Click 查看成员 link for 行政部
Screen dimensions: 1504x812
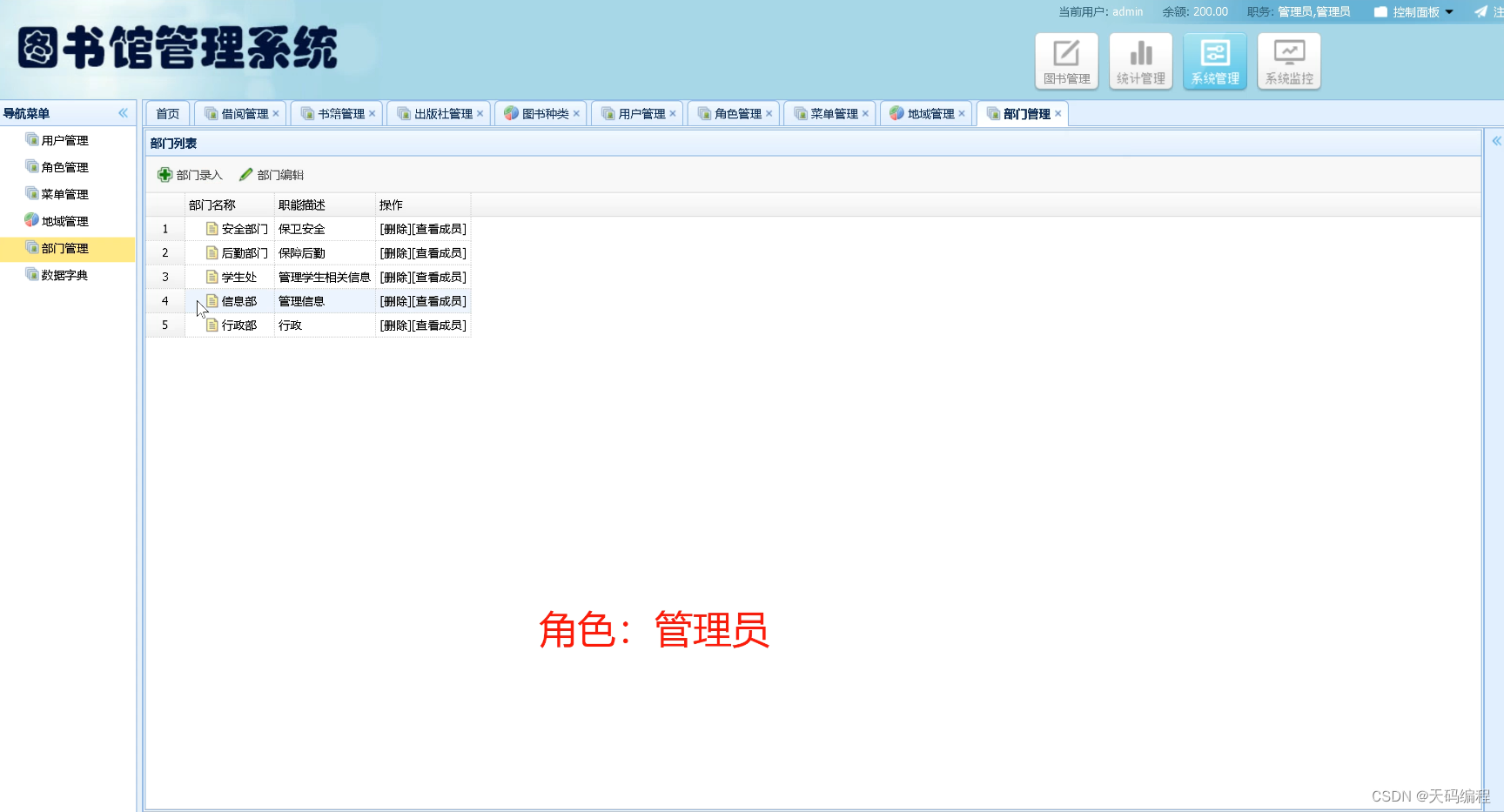point(439,325)
